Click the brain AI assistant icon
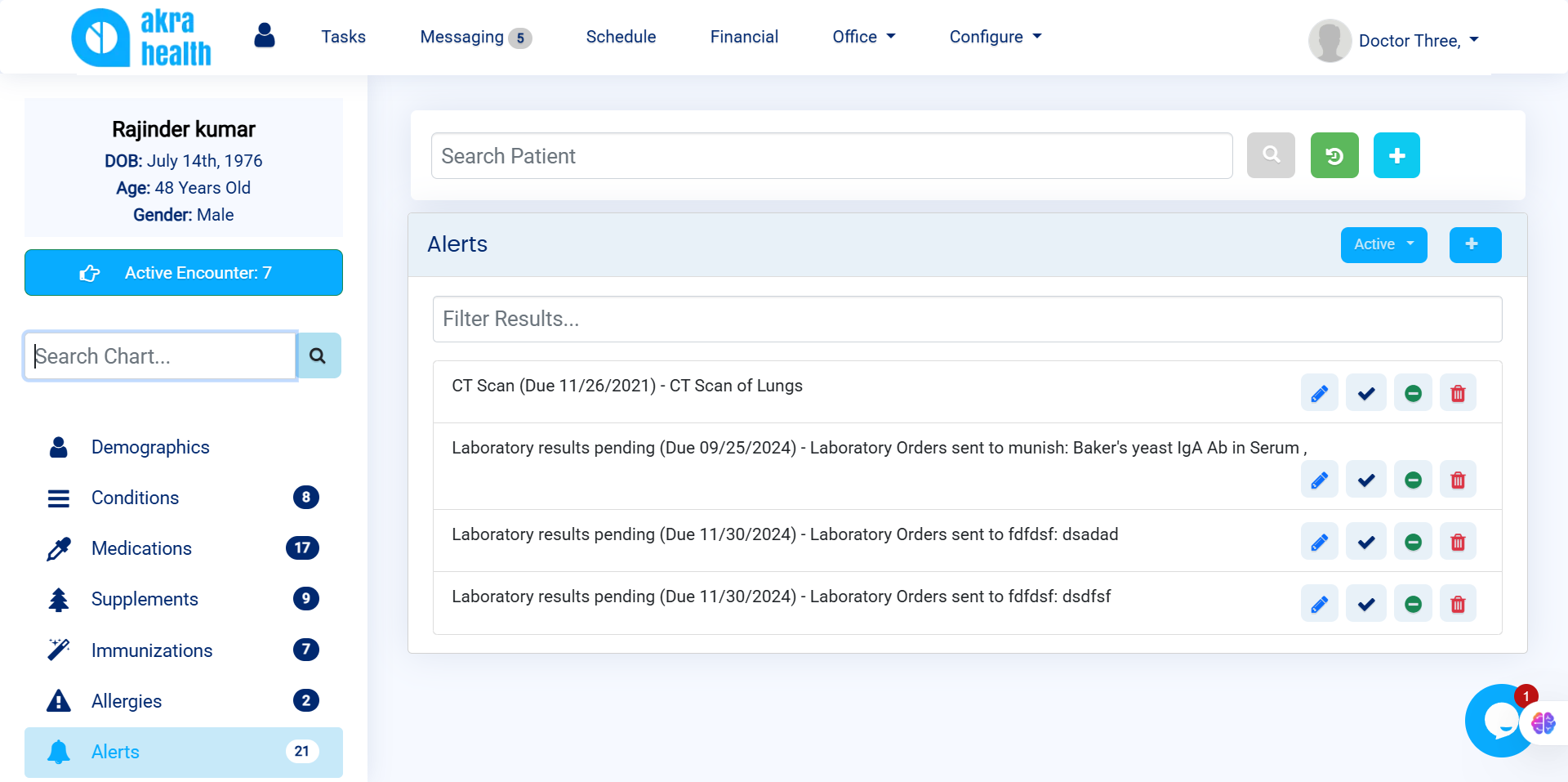 click(1543, 723)
